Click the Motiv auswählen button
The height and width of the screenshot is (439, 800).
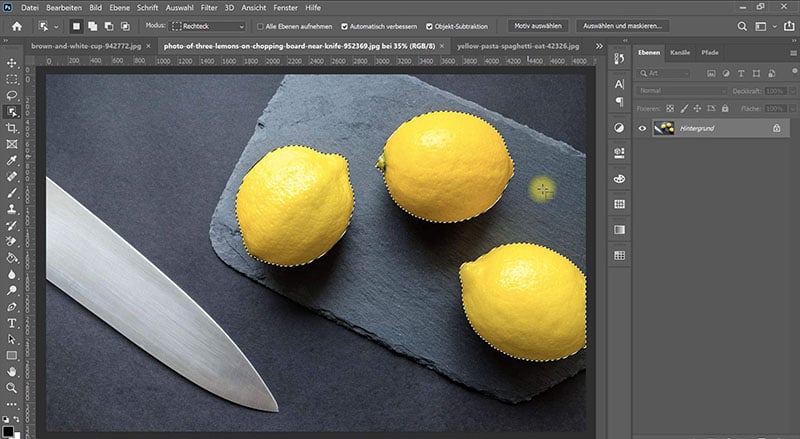tap(538, 26)
